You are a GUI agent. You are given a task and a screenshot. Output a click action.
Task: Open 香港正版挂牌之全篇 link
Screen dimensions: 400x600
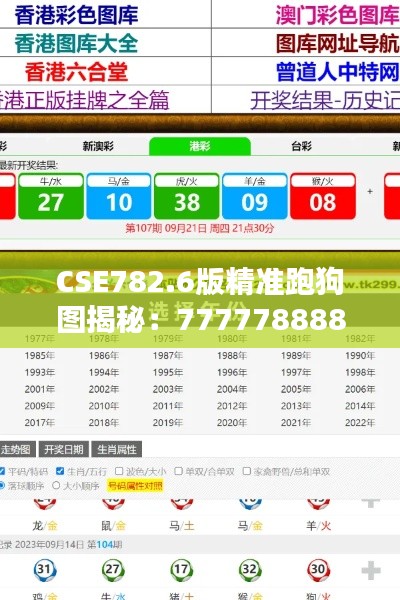84,100
